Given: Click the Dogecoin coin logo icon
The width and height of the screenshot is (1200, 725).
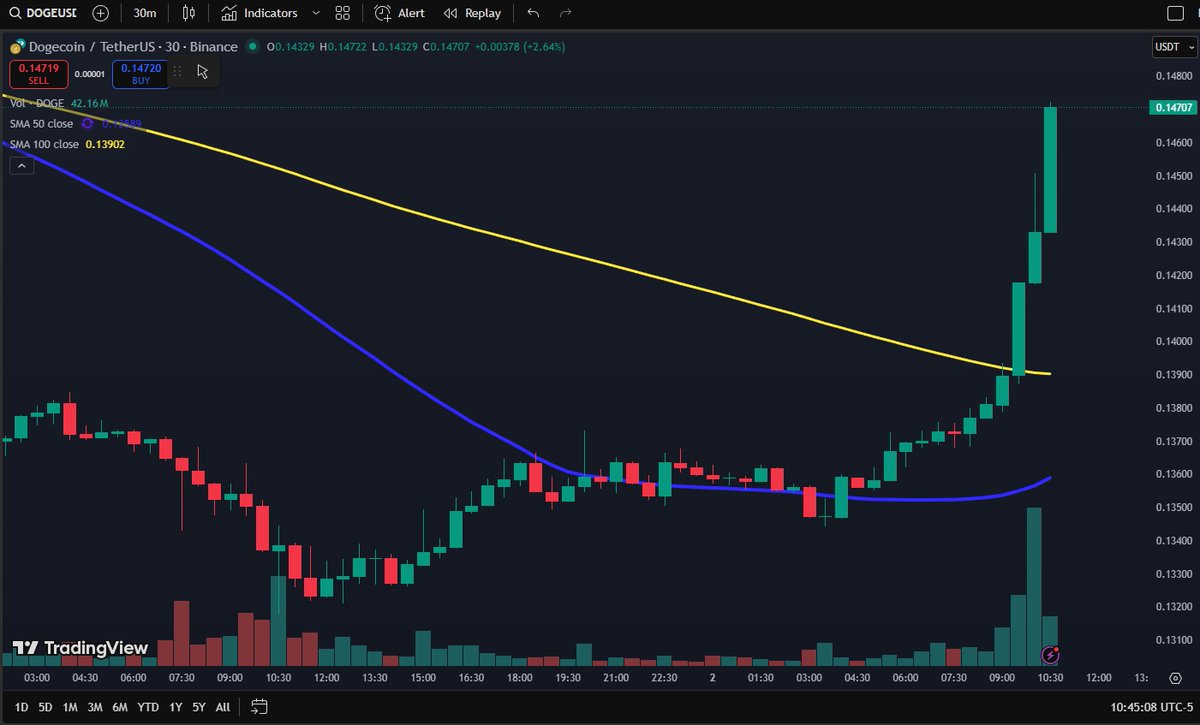Looking at the screenshot, I should coord(15,47).
